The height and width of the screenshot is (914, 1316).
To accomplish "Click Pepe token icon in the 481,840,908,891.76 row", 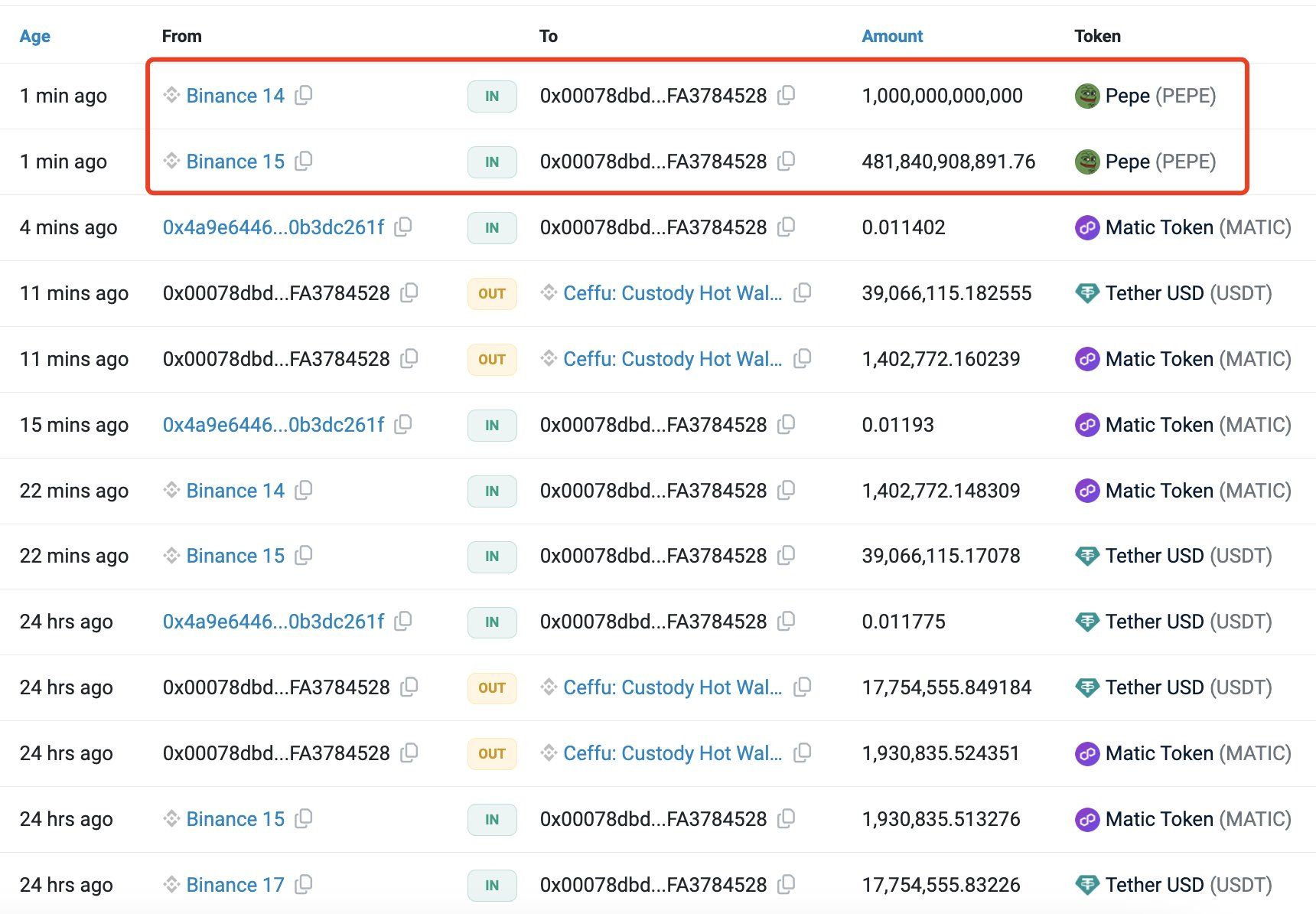I will 1087,162.
